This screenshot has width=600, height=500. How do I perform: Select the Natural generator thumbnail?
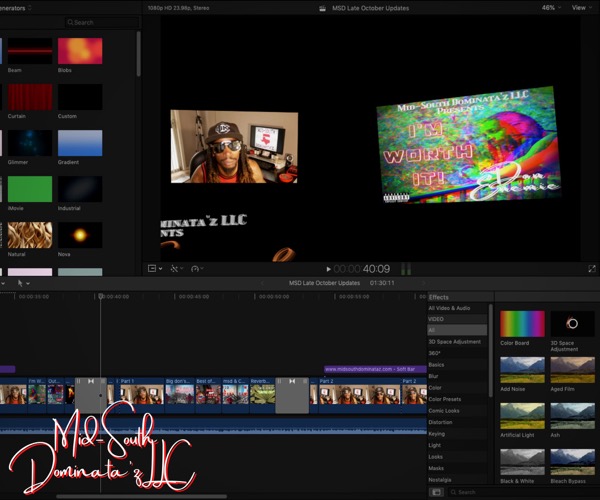30,235
